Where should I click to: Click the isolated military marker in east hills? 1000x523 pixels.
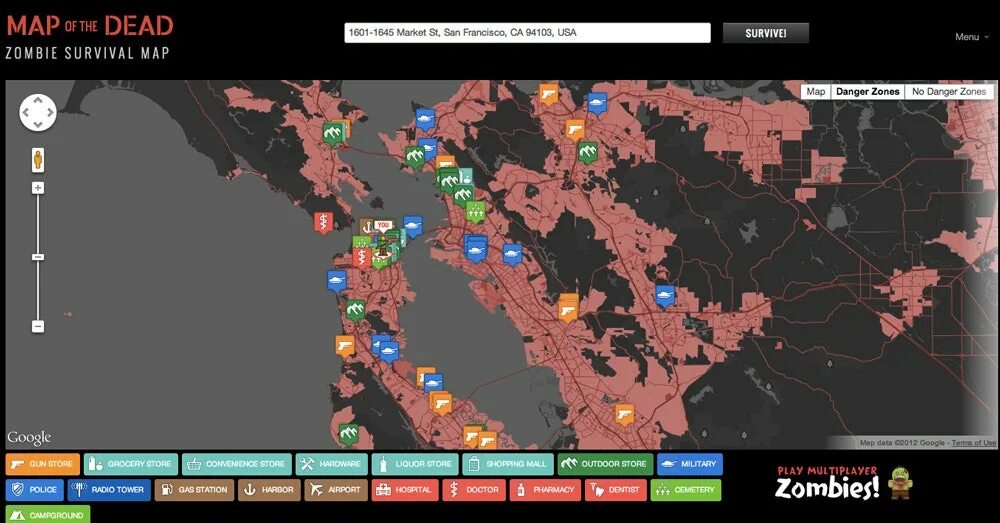click(x=665, y=296)
